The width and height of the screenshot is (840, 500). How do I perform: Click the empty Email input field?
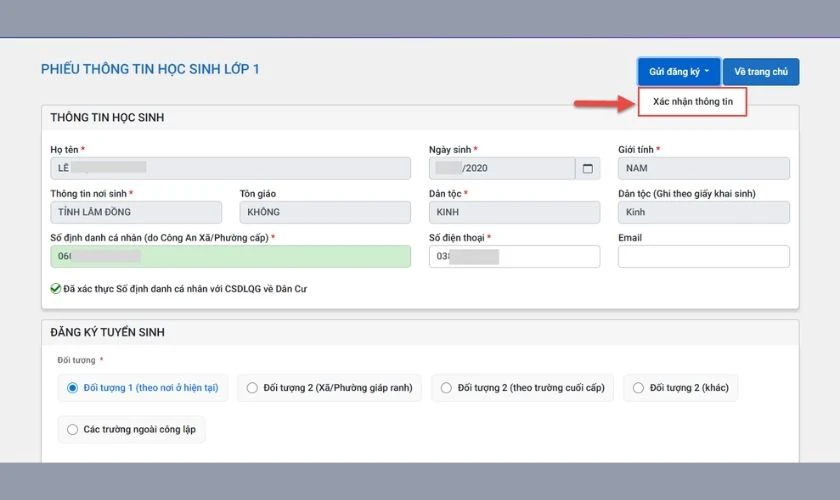[x=703, y=256]
